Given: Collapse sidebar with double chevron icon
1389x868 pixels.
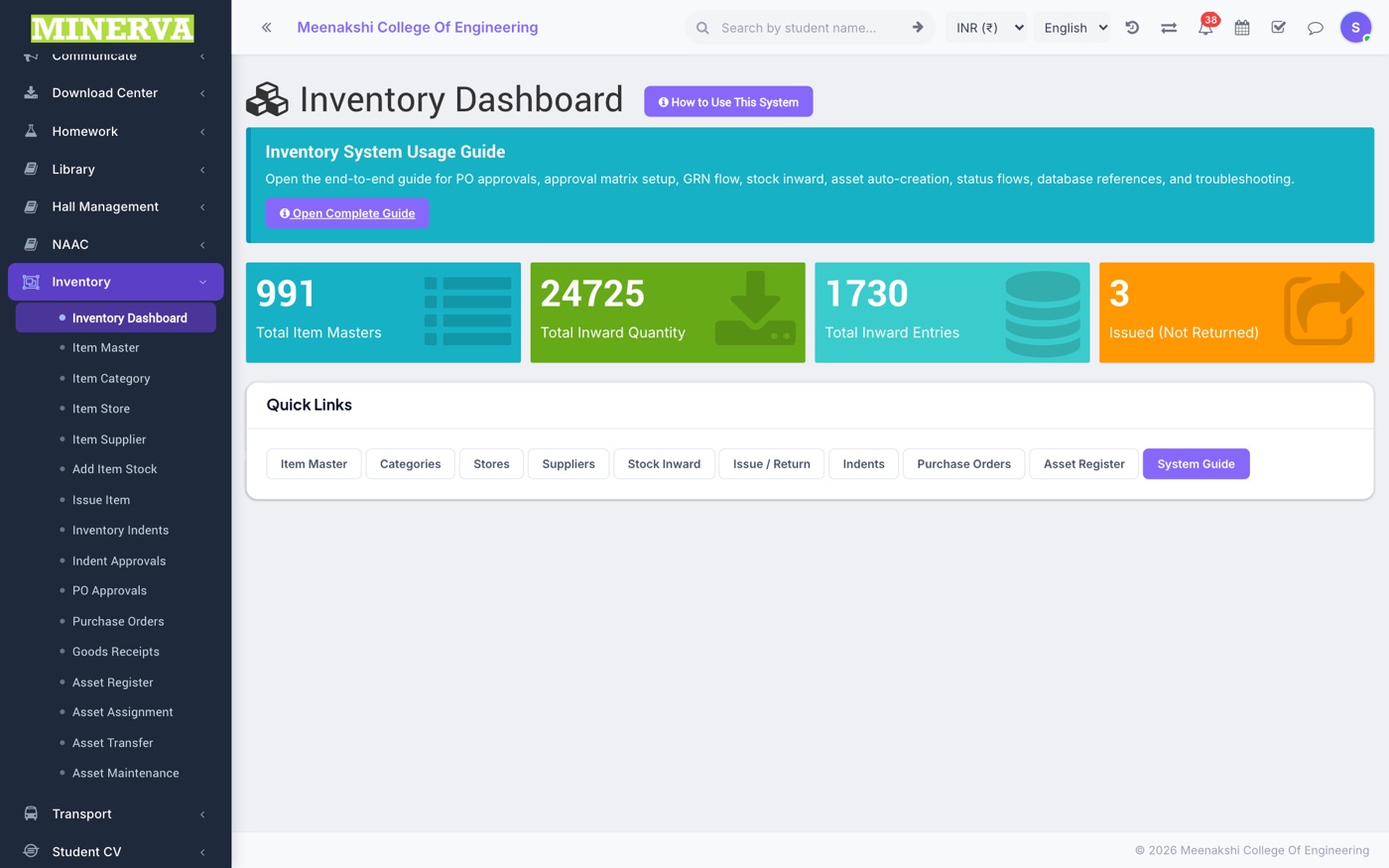Looking at the screenshot, I should 266,28.
